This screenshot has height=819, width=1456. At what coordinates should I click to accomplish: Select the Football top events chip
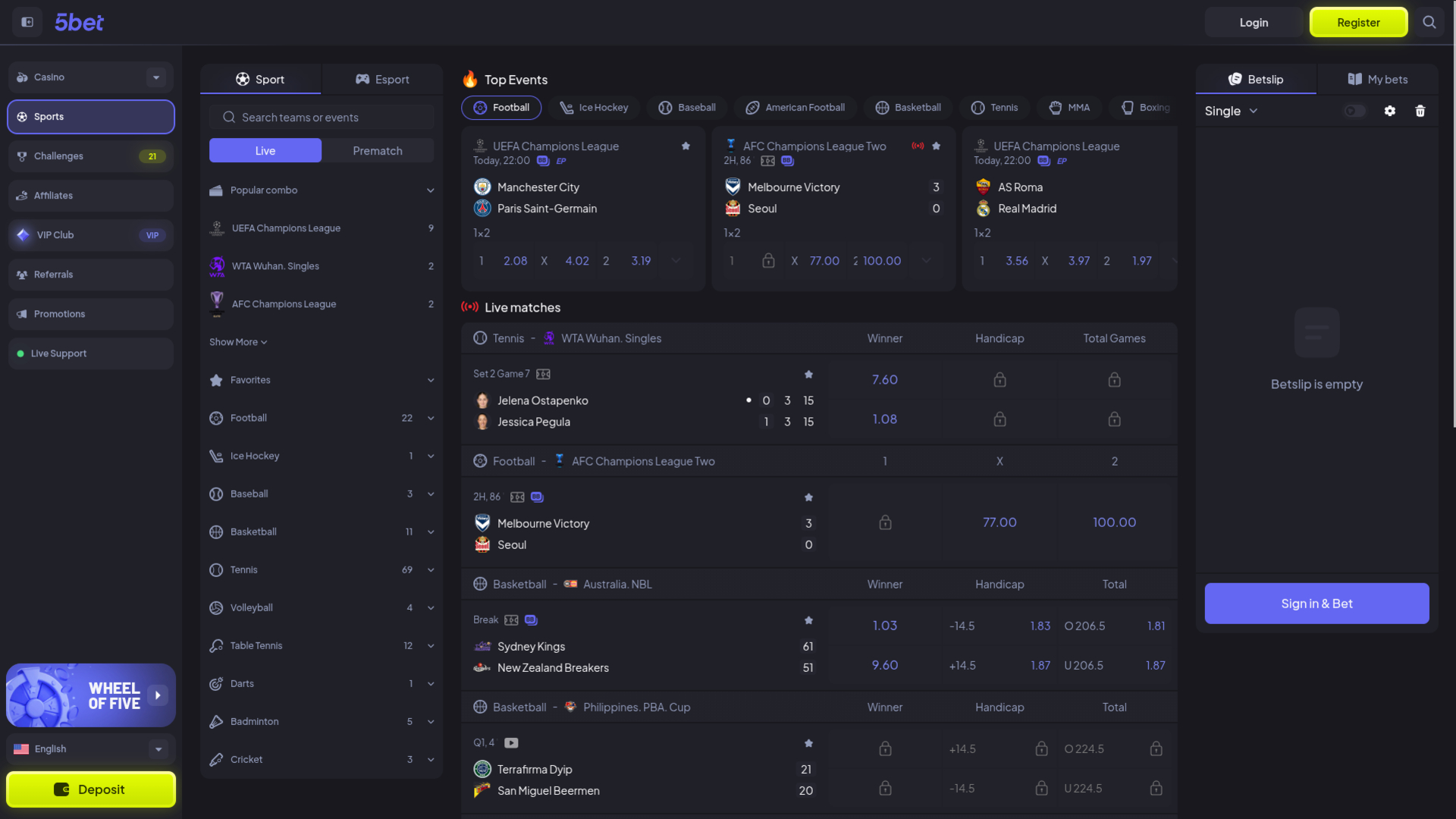pyautogui.click(x=501, y=108)
